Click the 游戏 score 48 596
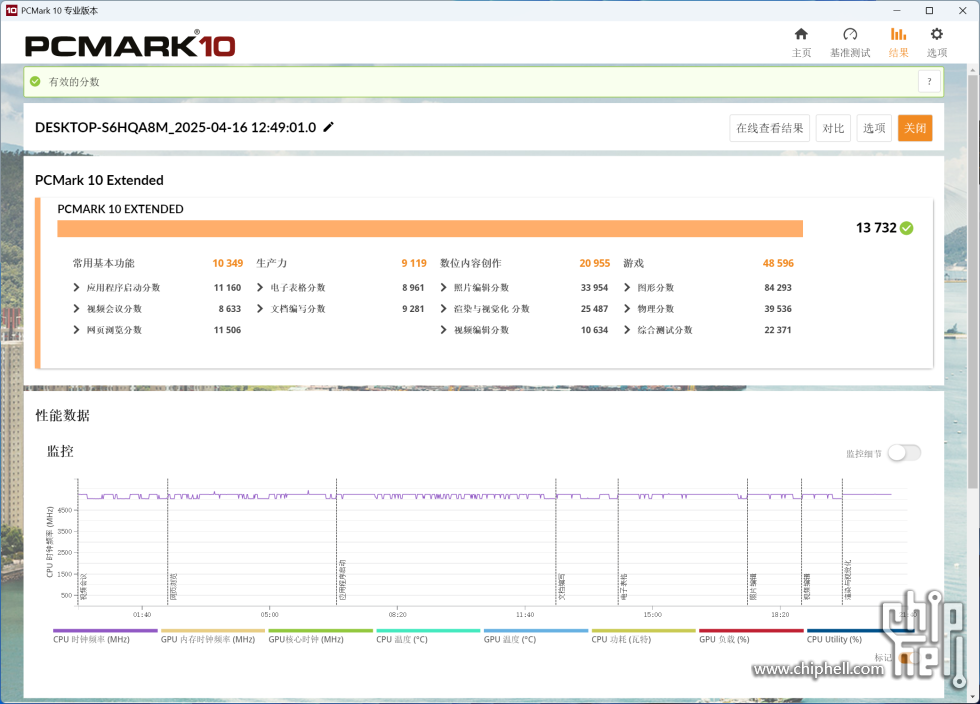The height and width of the screenshot is (704, 980). (778, 263)
